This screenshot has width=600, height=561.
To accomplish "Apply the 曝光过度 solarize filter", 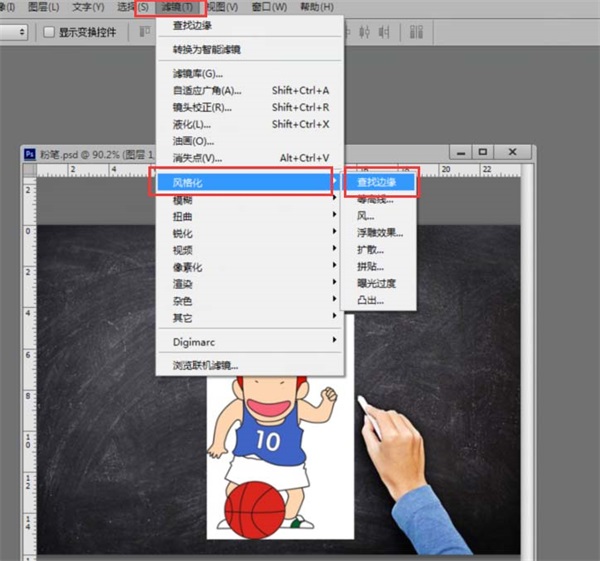I will point(378,284).
